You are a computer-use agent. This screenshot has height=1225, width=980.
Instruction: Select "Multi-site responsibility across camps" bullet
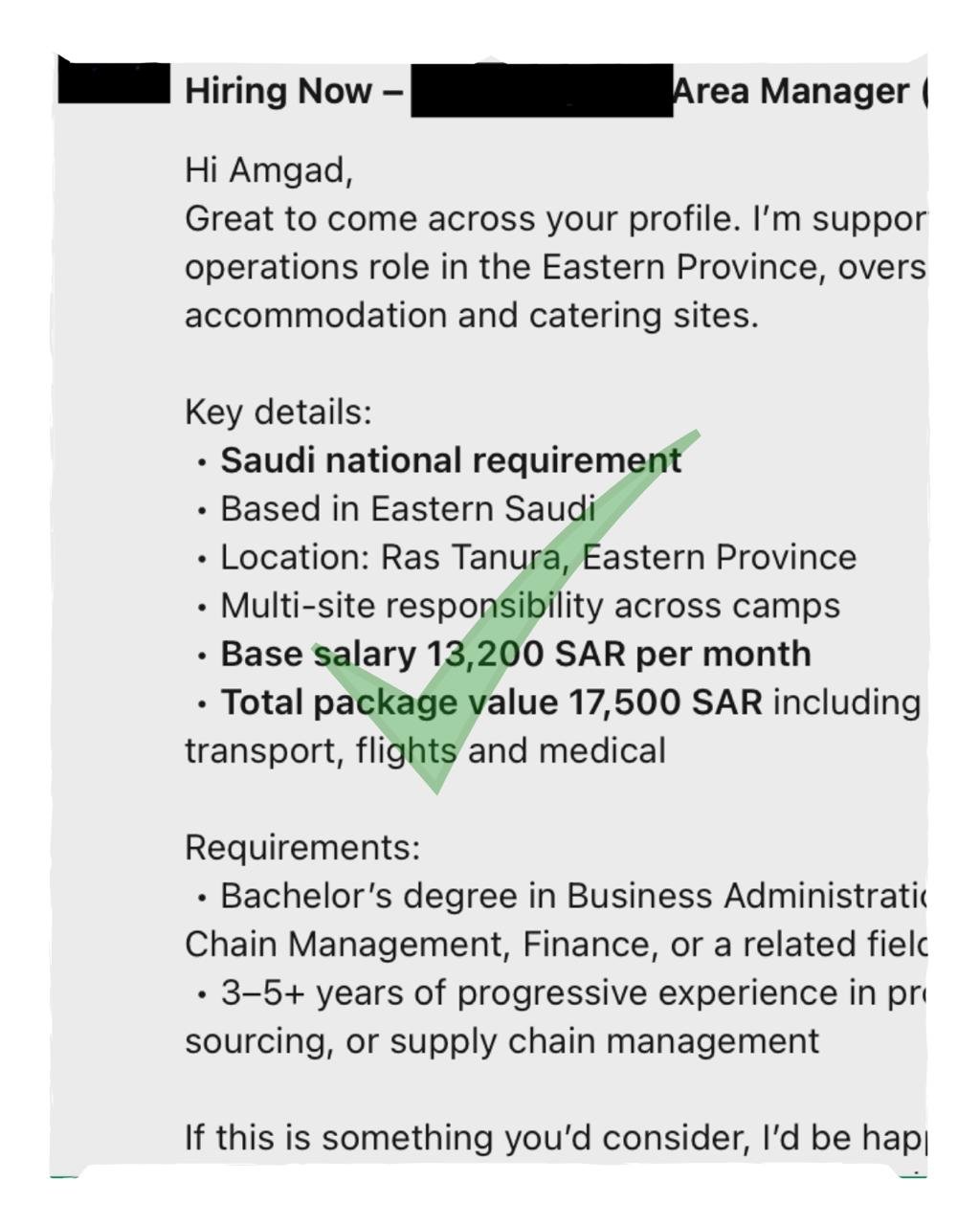530,606
